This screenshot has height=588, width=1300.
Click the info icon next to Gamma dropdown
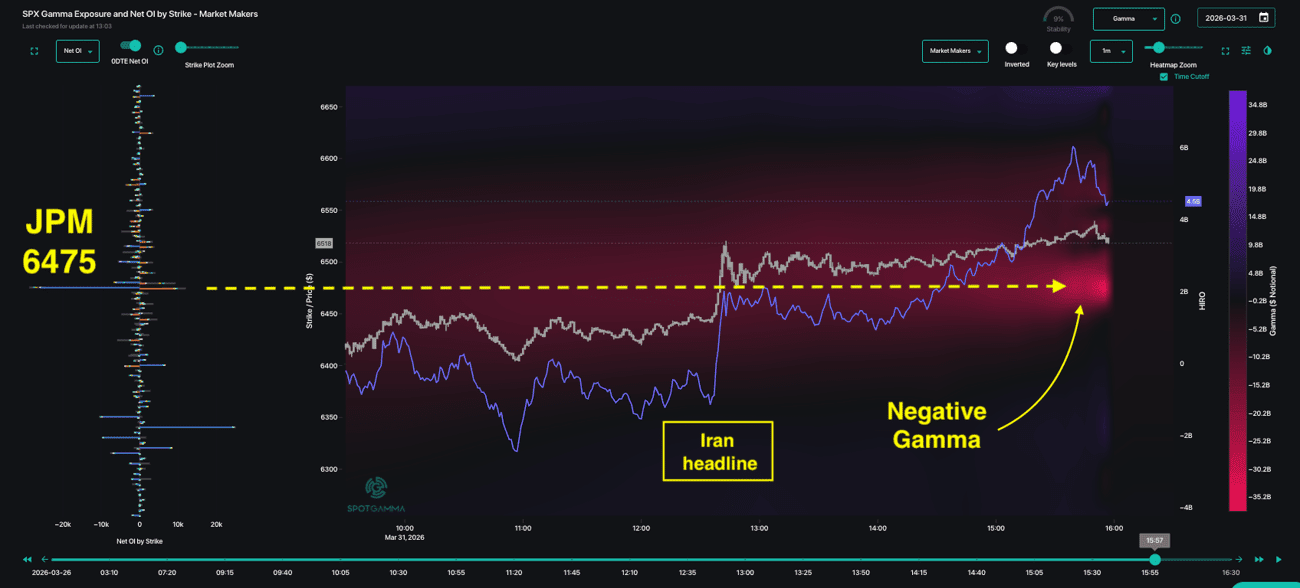click(x=1176, y=18)
